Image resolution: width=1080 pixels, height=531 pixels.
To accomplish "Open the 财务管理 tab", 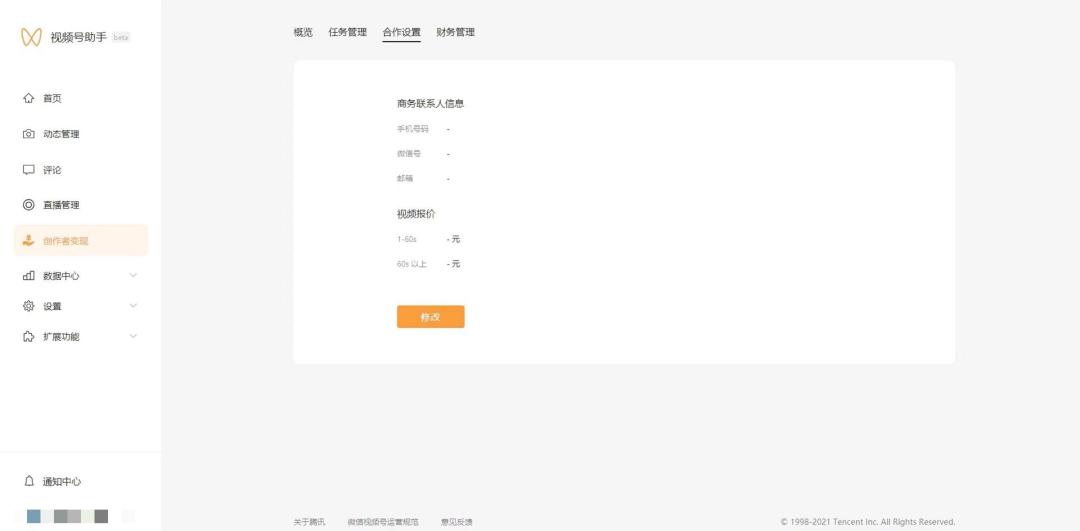I will pyautogui.click(x=455, y=32).
